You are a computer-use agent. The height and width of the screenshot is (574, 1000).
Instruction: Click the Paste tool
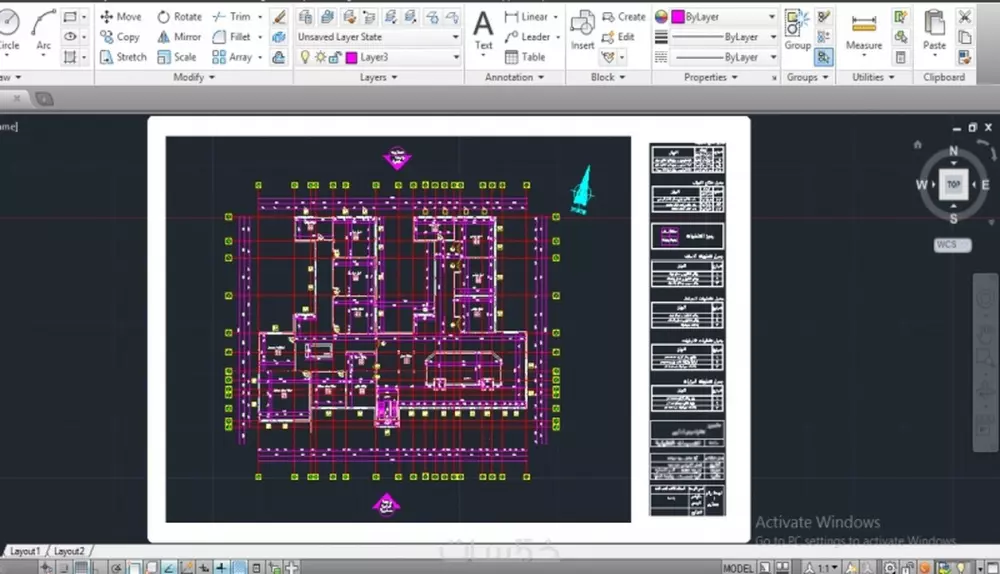coord(934,31)
